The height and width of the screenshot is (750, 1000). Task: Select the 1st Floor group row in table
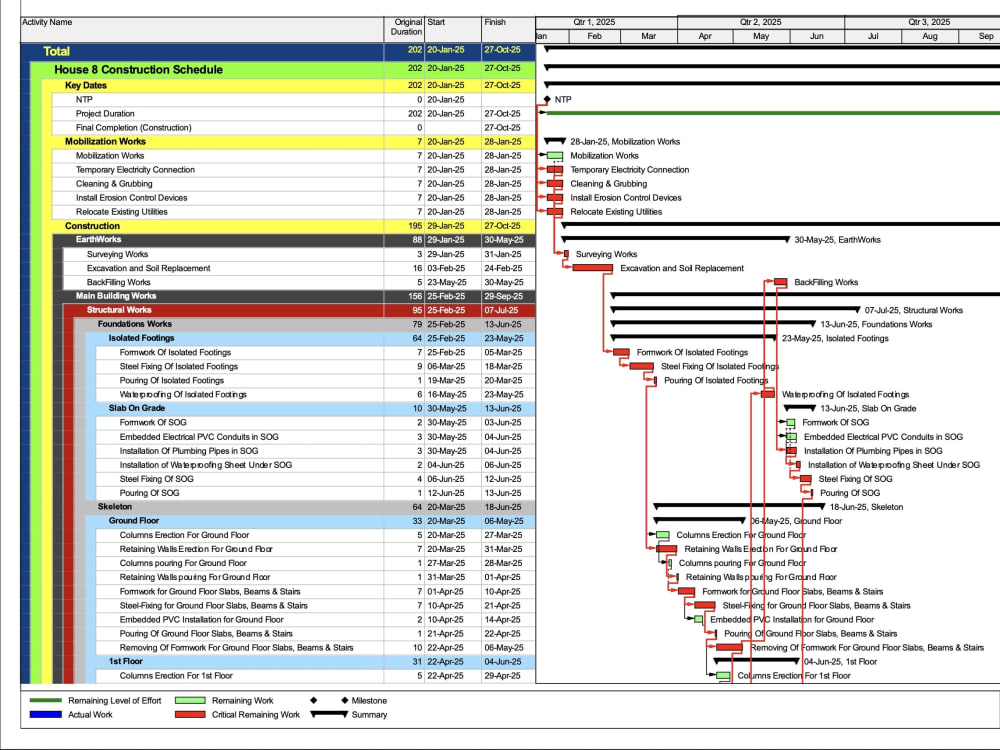(310, 661)
